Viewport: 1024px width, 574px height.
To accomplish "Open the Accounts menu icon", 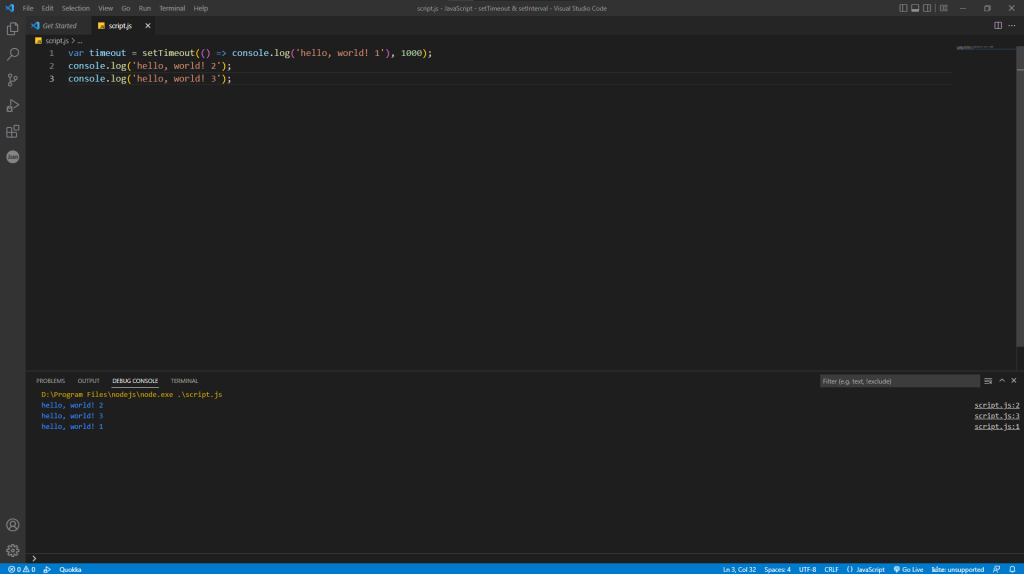I will (x=12, y=525).
